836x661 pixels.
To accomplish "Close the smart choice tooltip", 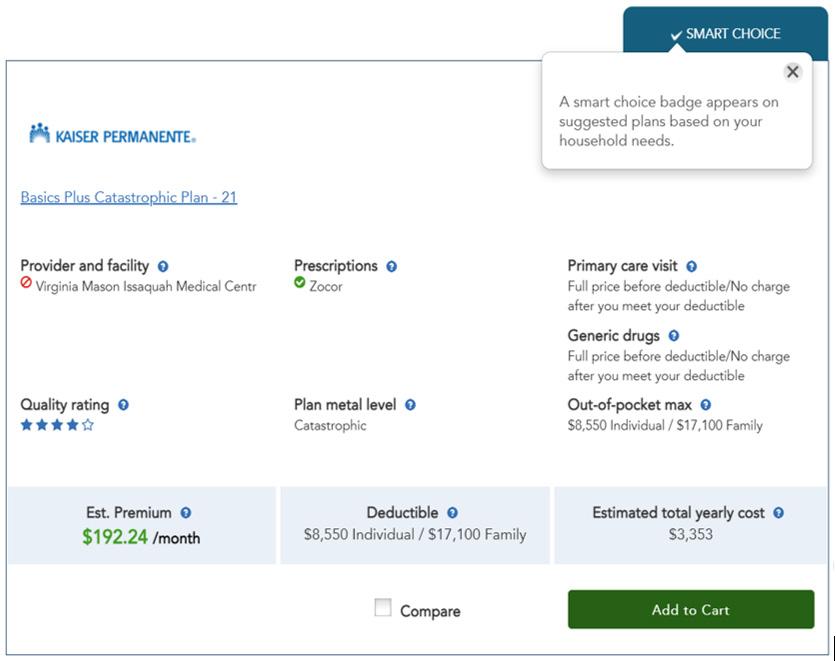I will 793,72.
